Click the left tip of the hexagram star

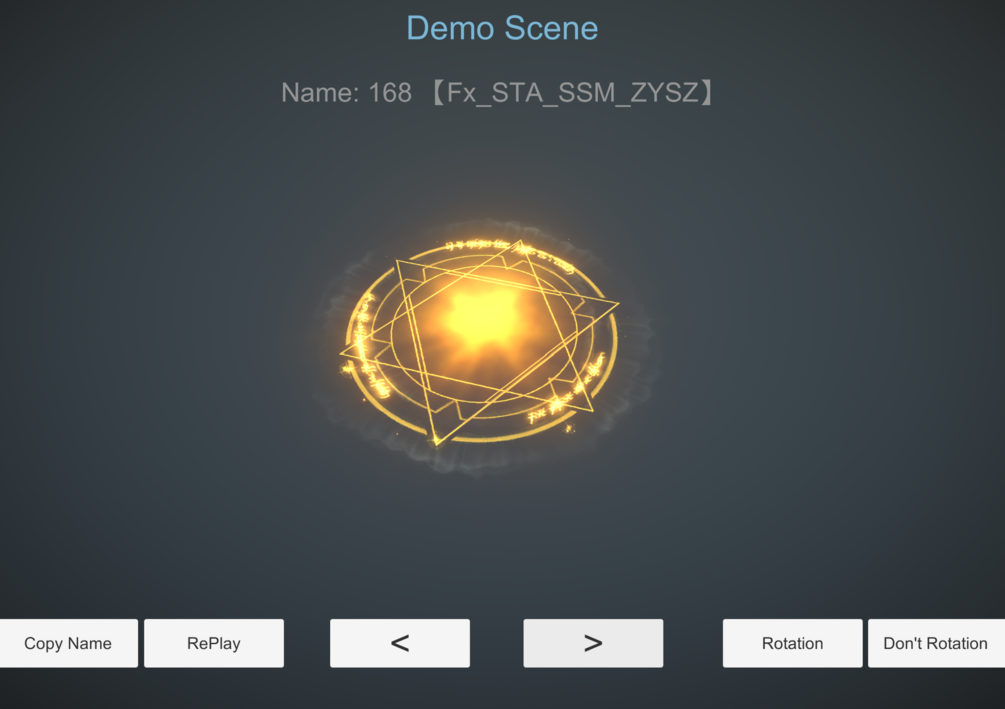pos(344,352)
